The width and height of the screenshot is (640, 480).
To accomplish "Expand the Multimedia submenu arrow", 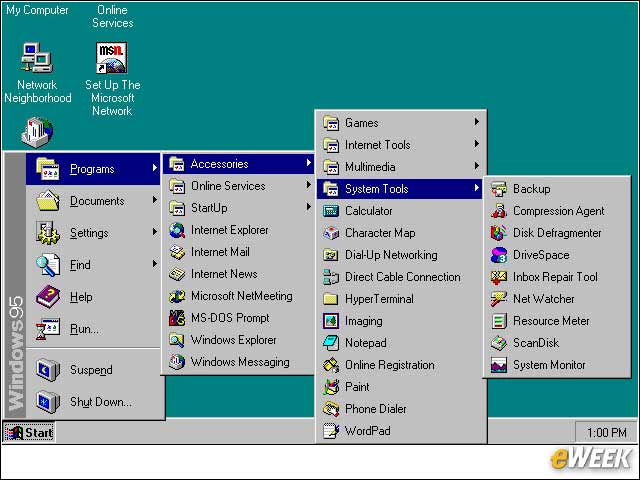I will (476, 166).
